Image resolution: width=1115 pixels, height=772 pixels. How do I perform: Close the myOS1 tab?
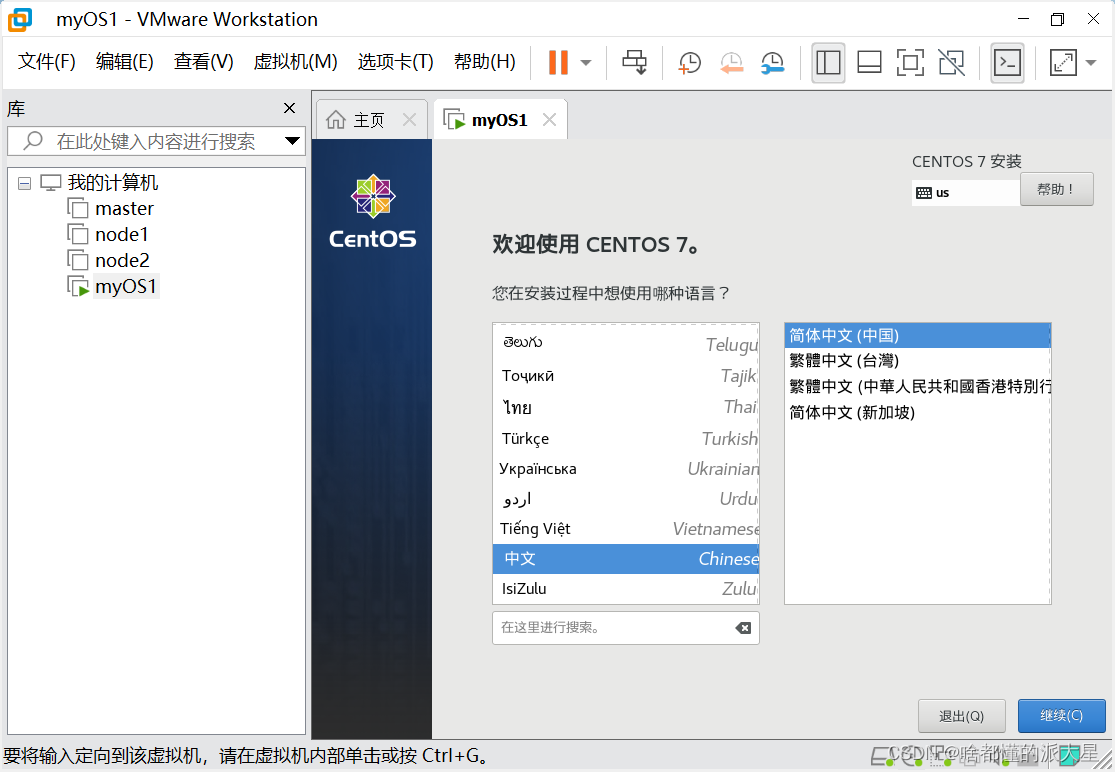click(549, 119)
